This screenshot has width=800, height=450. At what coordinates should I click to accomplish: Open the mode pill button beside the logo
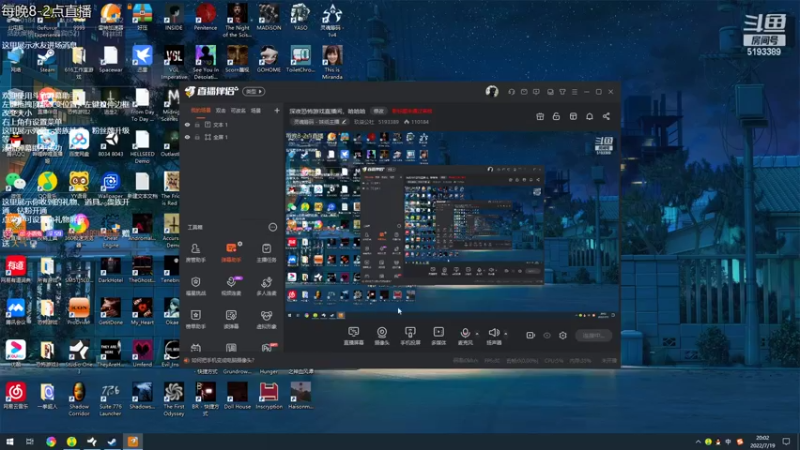tap(254, 91)
